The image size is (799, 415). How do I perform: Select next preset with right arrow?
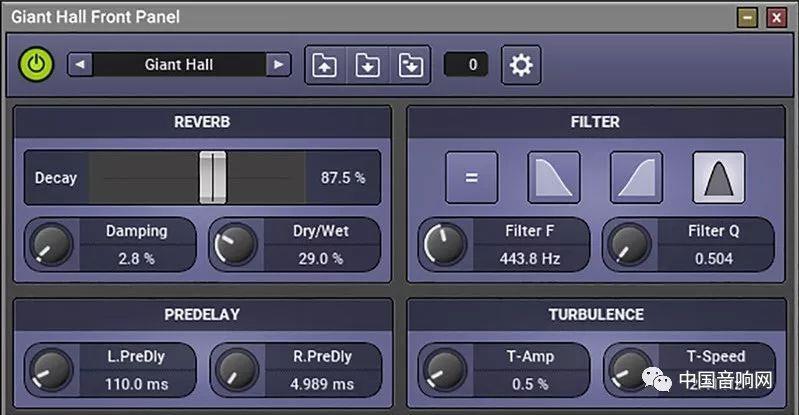(278, 65)
